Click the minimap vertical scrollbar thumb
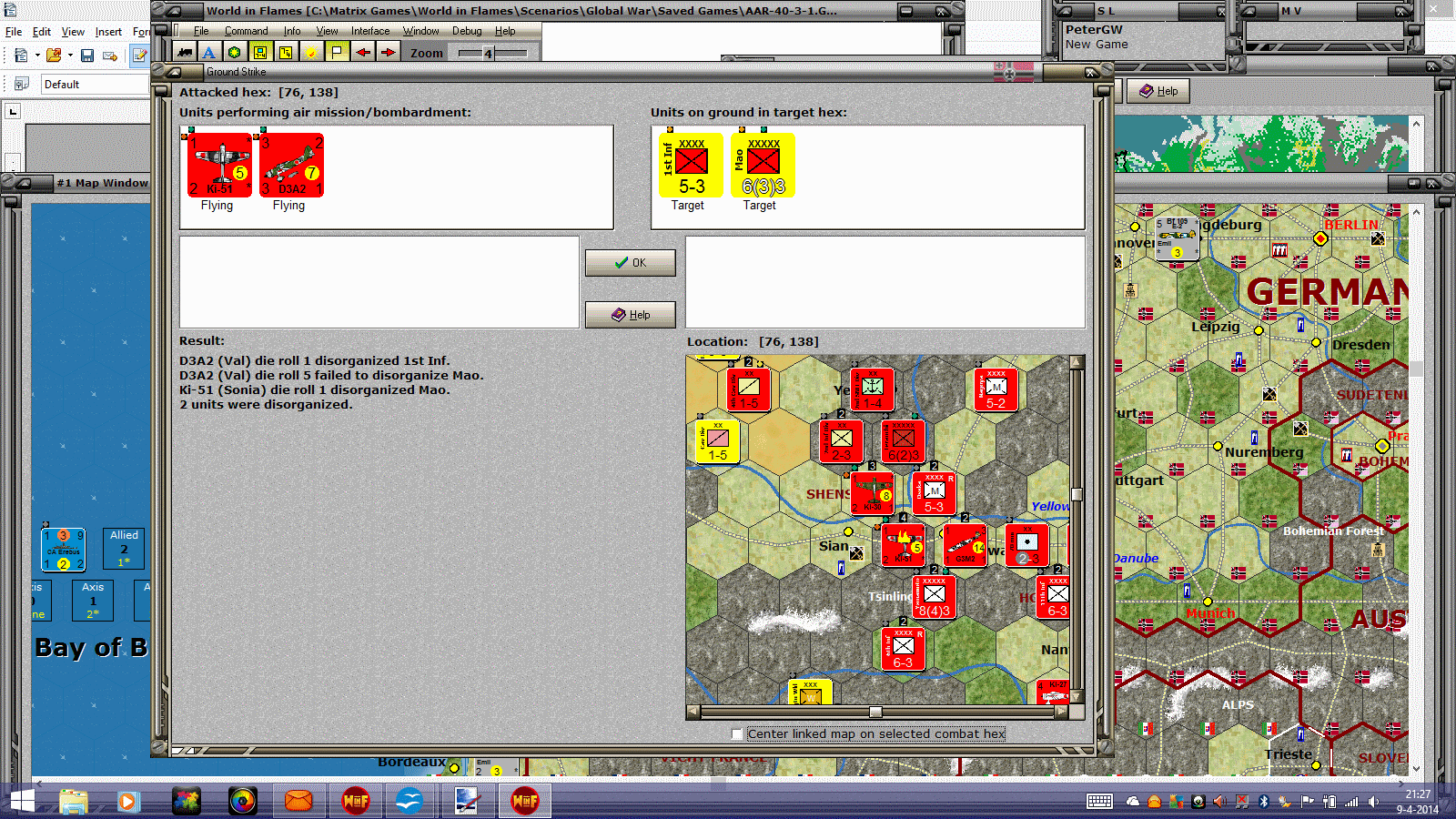The image size is (1456, 819). (1077, 495)
